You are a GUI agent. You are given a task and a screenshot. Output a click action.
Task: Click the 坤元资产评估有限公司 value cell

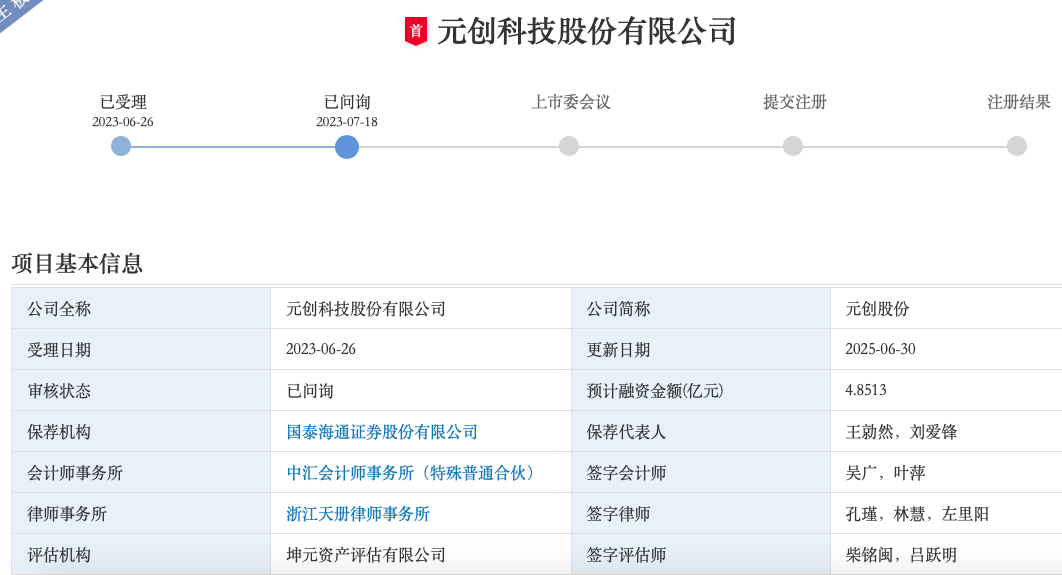[421, 555]
